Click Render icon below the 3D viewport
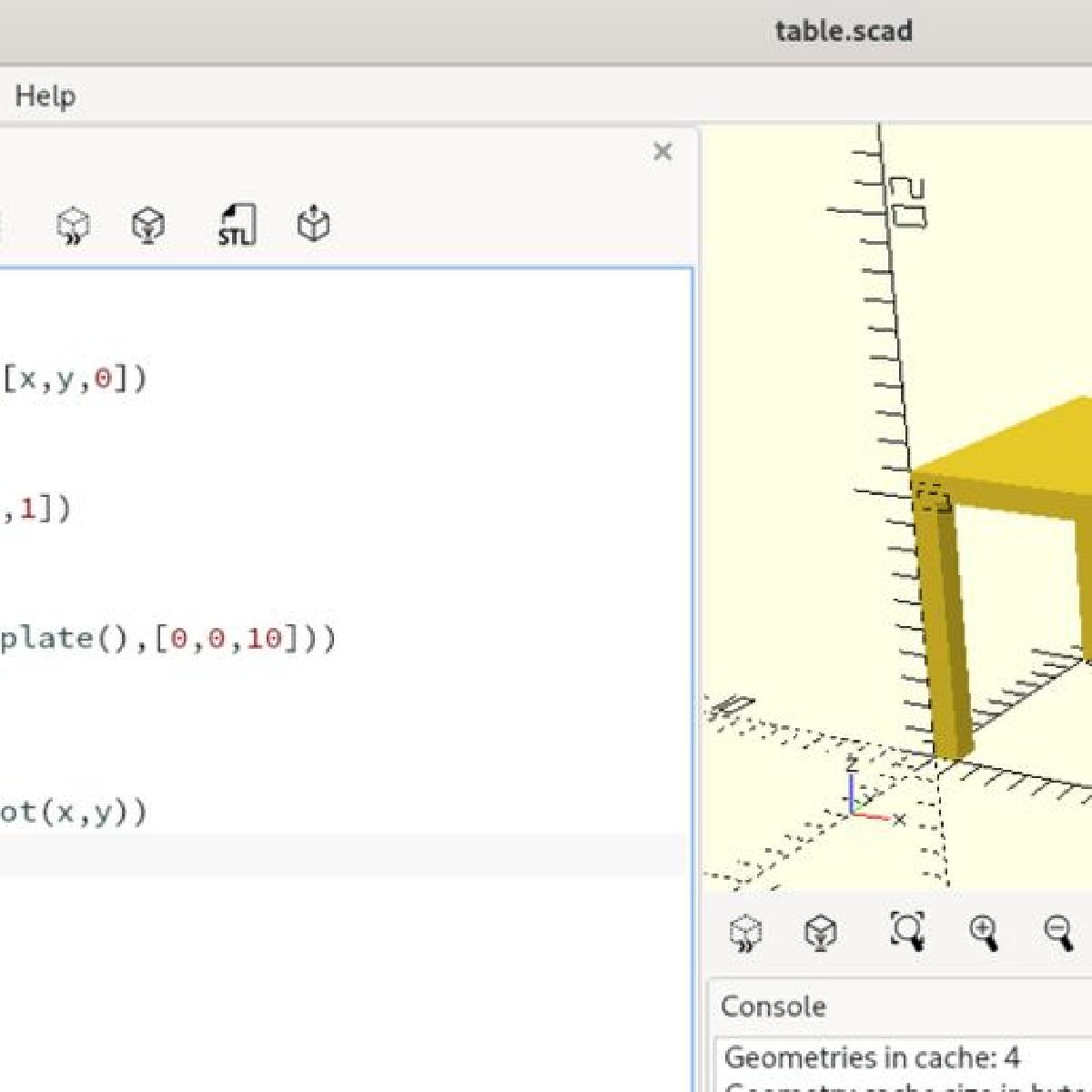The width and height of the screenshot is (1092, 1092). point(821,933)
